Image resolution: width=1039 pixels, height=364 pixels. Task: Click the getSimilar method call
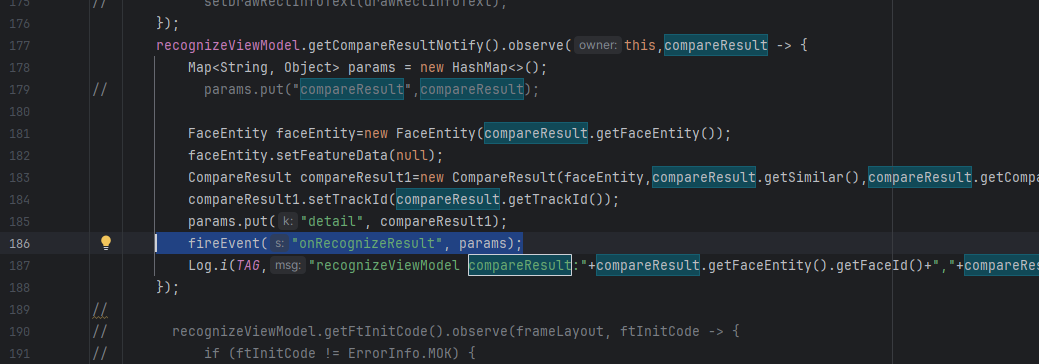[x=804, y=178]
